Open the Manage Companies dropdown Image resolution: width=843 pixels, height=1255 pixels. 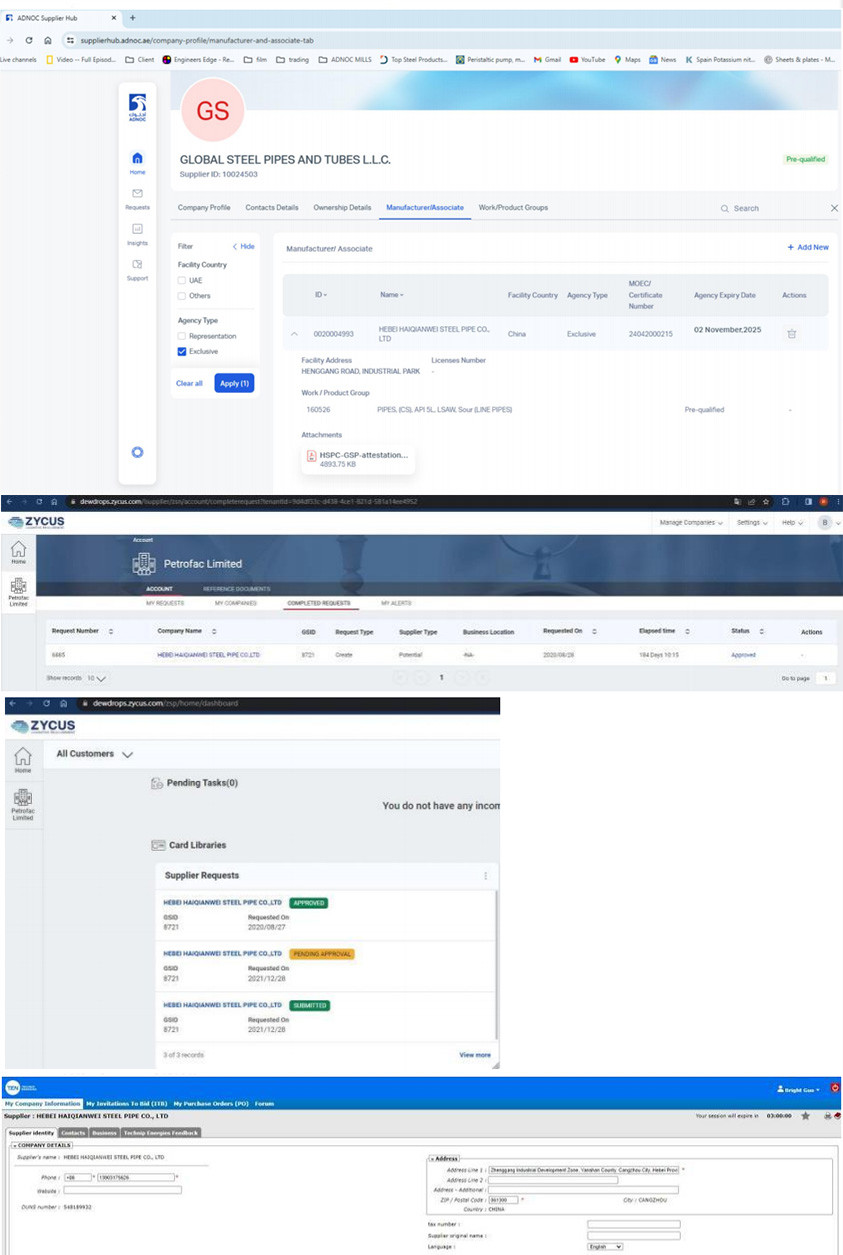click(690, 522)
